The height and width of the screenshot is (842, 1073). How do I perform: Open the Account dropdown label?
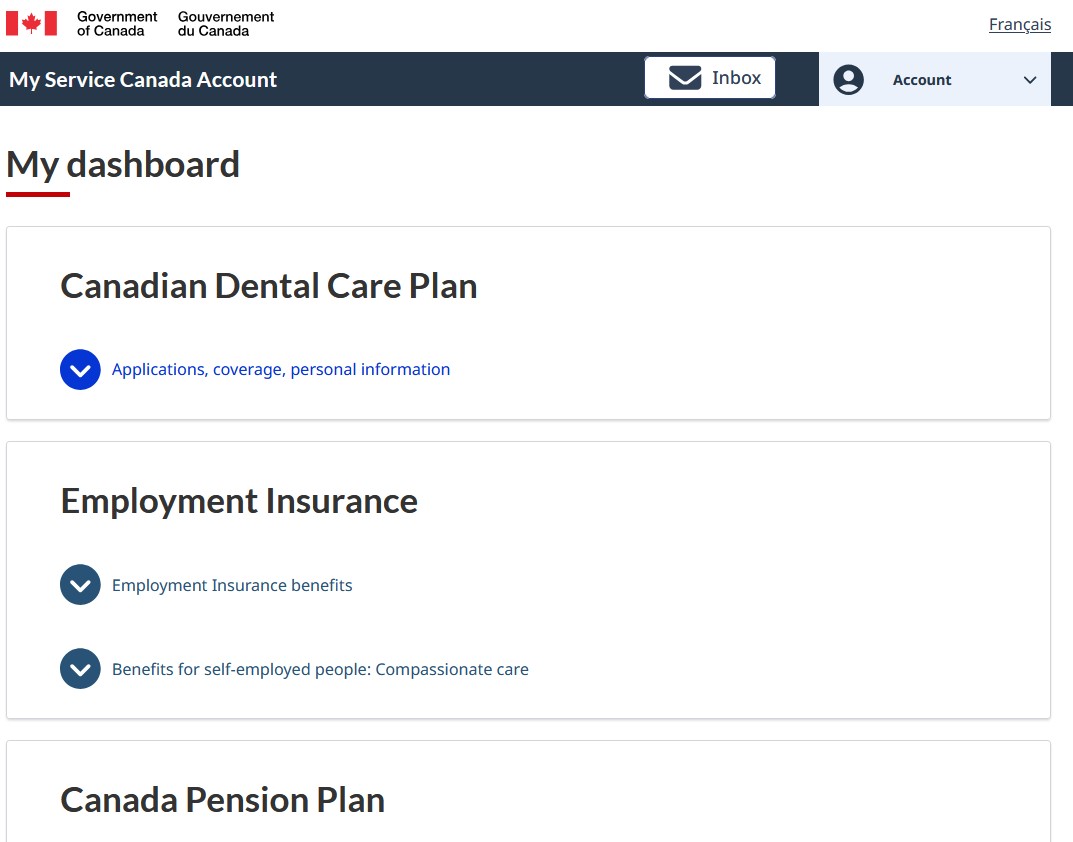point(922,80)
